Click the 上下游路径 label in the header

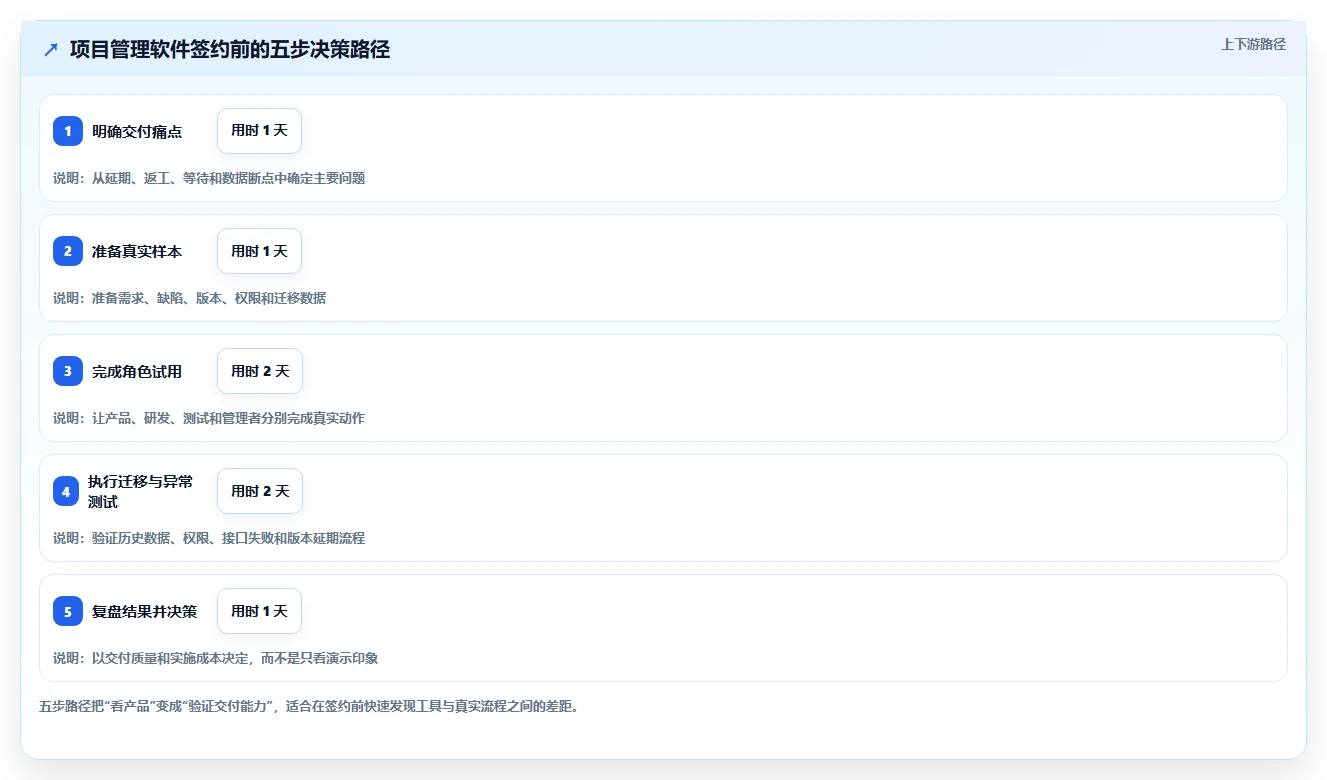(x=1253, y=44)
